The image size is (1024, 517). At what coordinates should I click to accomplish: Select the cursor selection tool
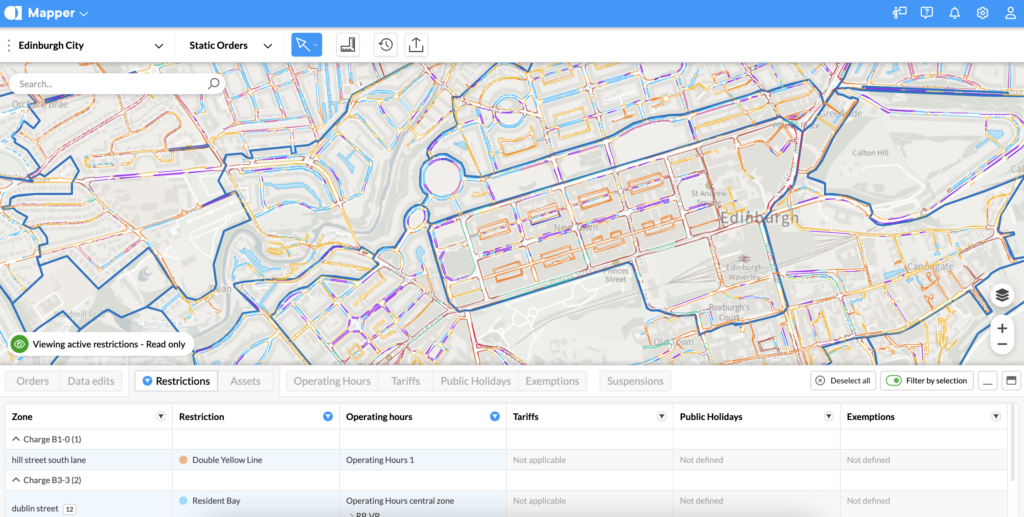click(x=302, y=45)
